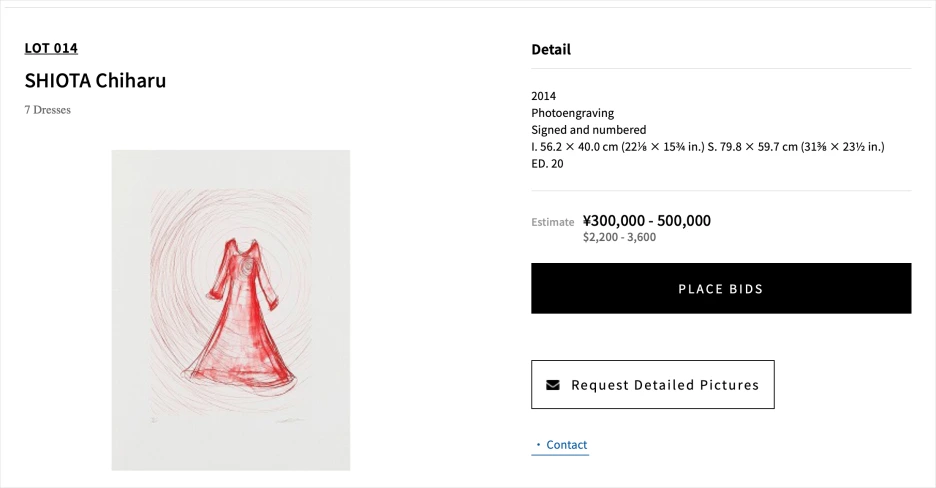Open the LOT 014 link
Screen dimensions: 936x488
pyautogui.click(x=51, y=48)
